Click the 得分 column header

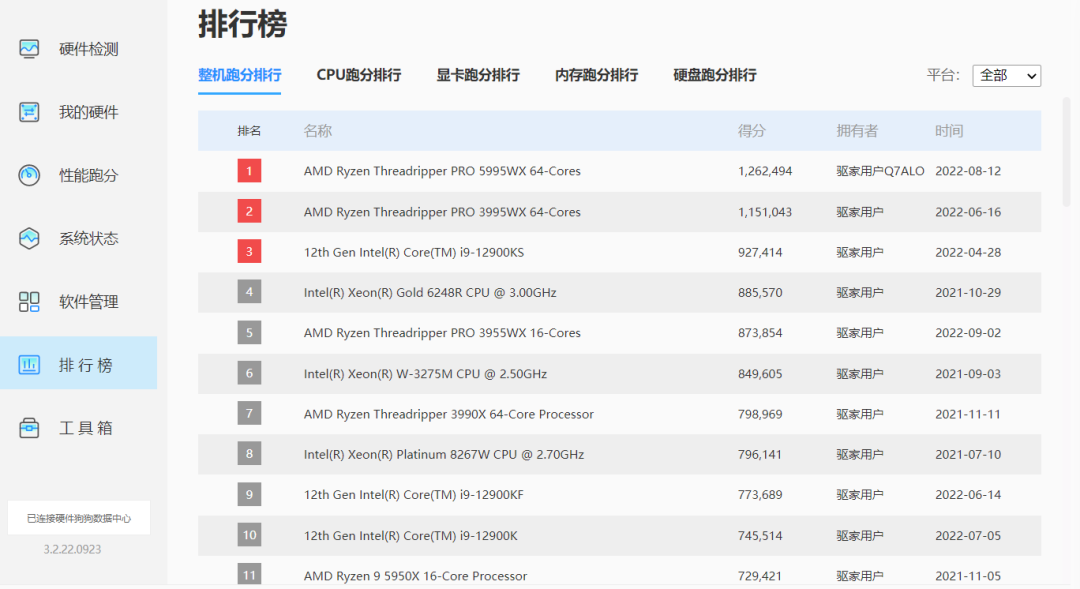click(x=752, y=131)
